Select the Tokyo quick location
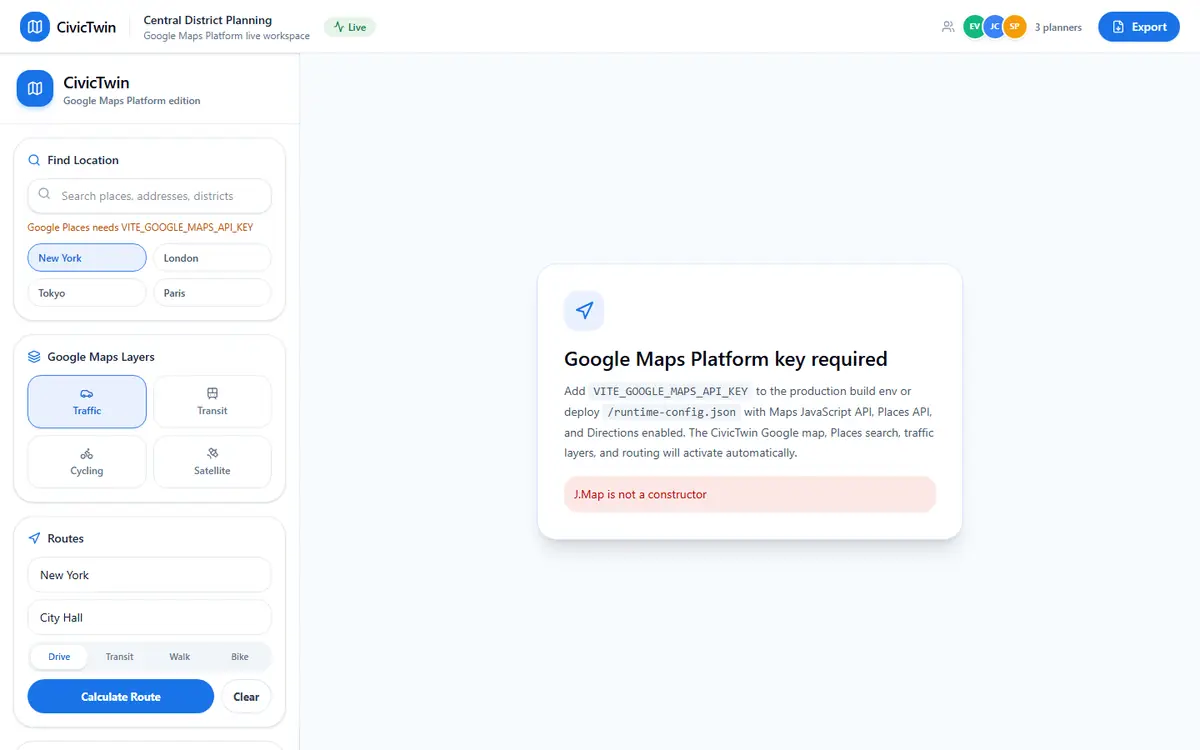 pos(87,293)
